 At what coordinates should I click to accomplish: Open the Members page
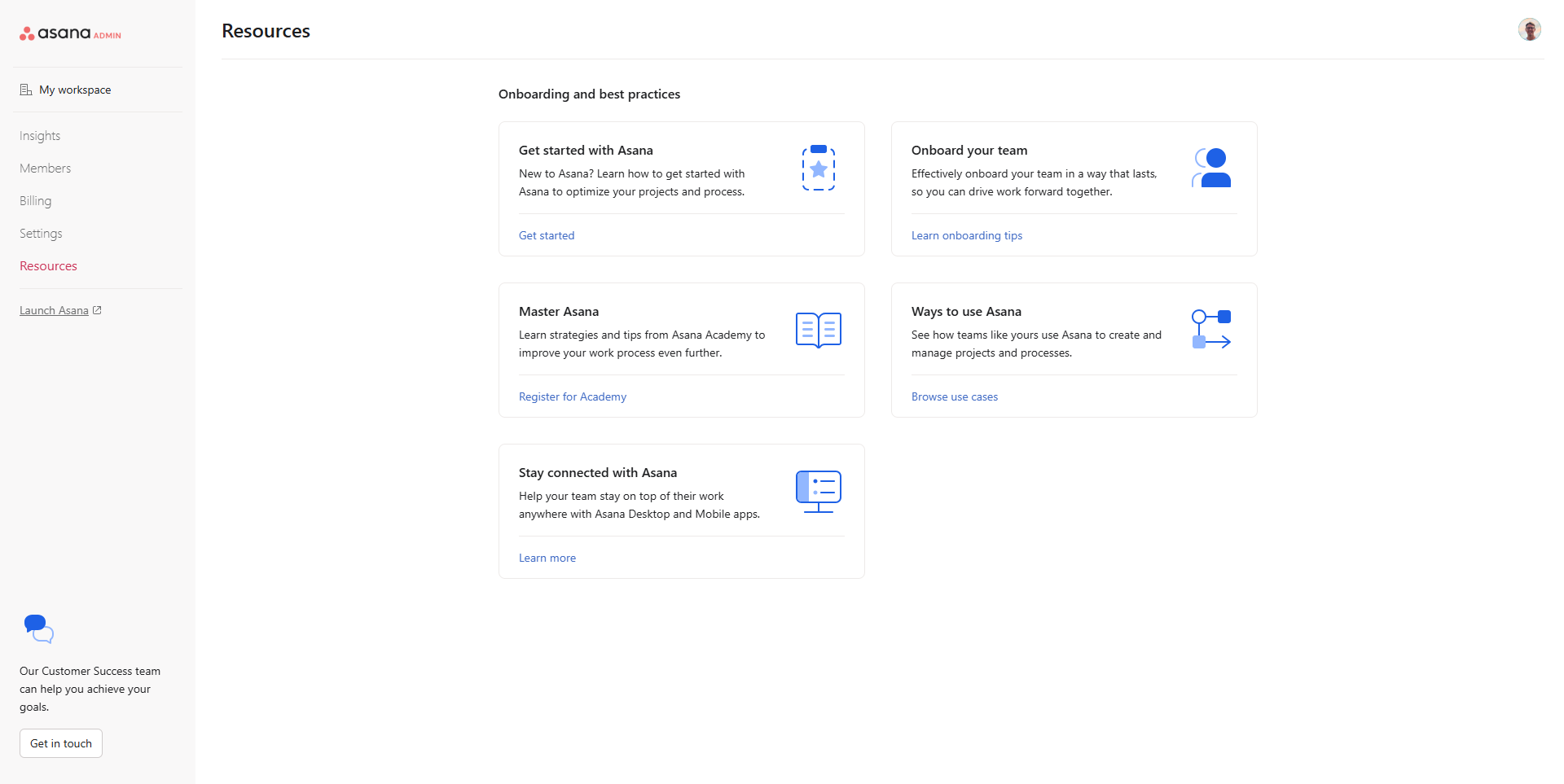(x=46, y=169)
